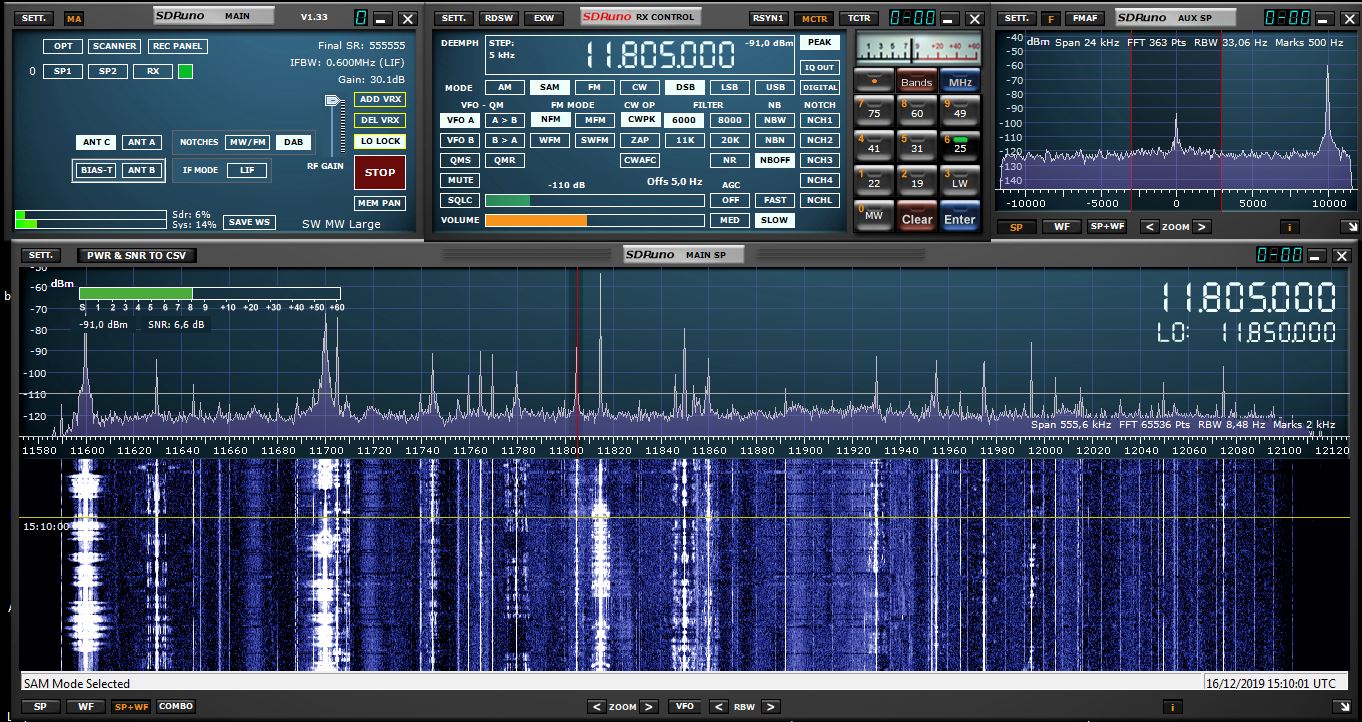Viewport: 1362px width, 722px height.
Task: Click the green RX indicator square
Action: [185, 71]
